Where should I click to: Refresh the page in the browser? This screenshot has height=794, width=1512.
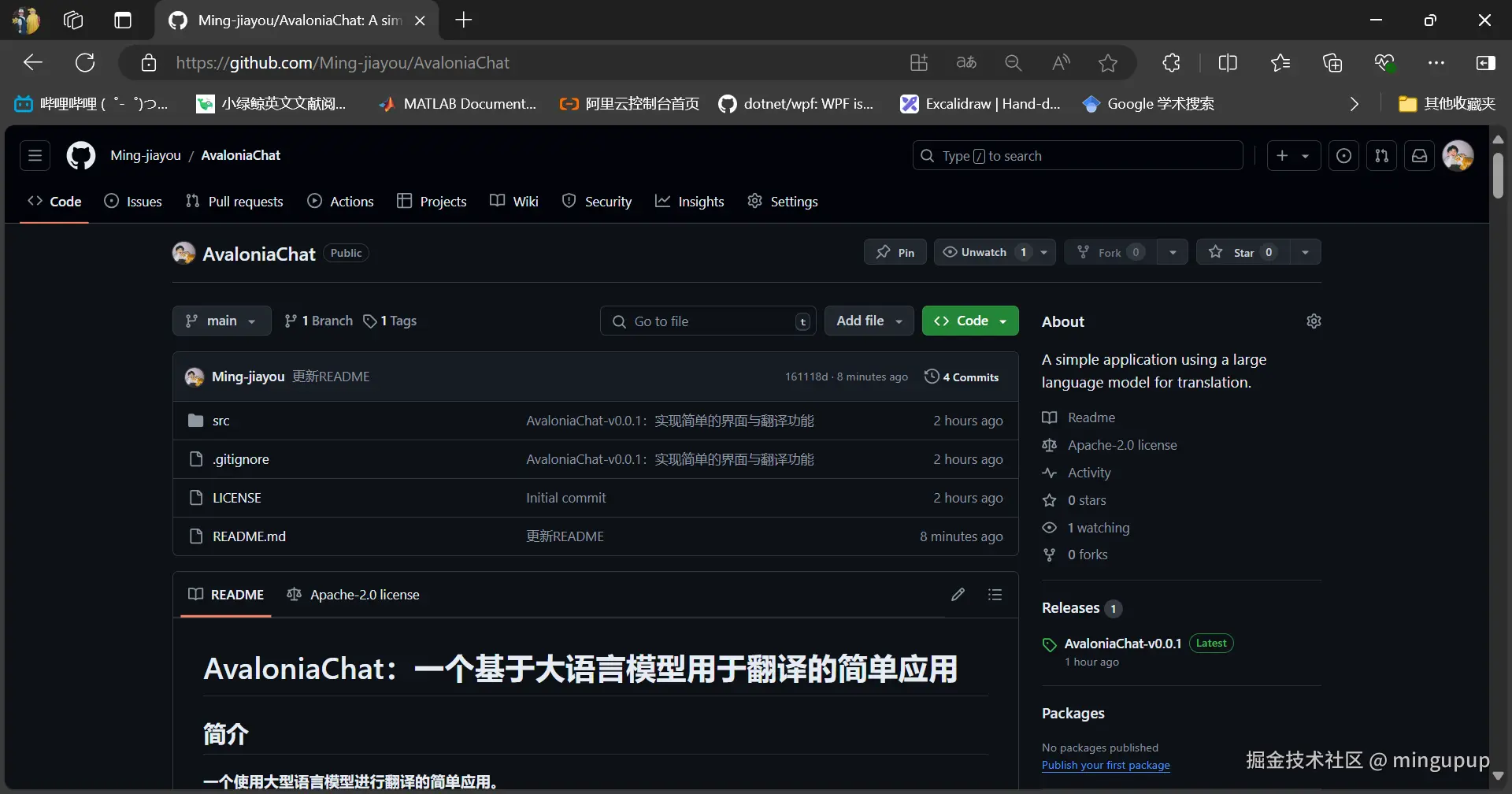[85, 63]
